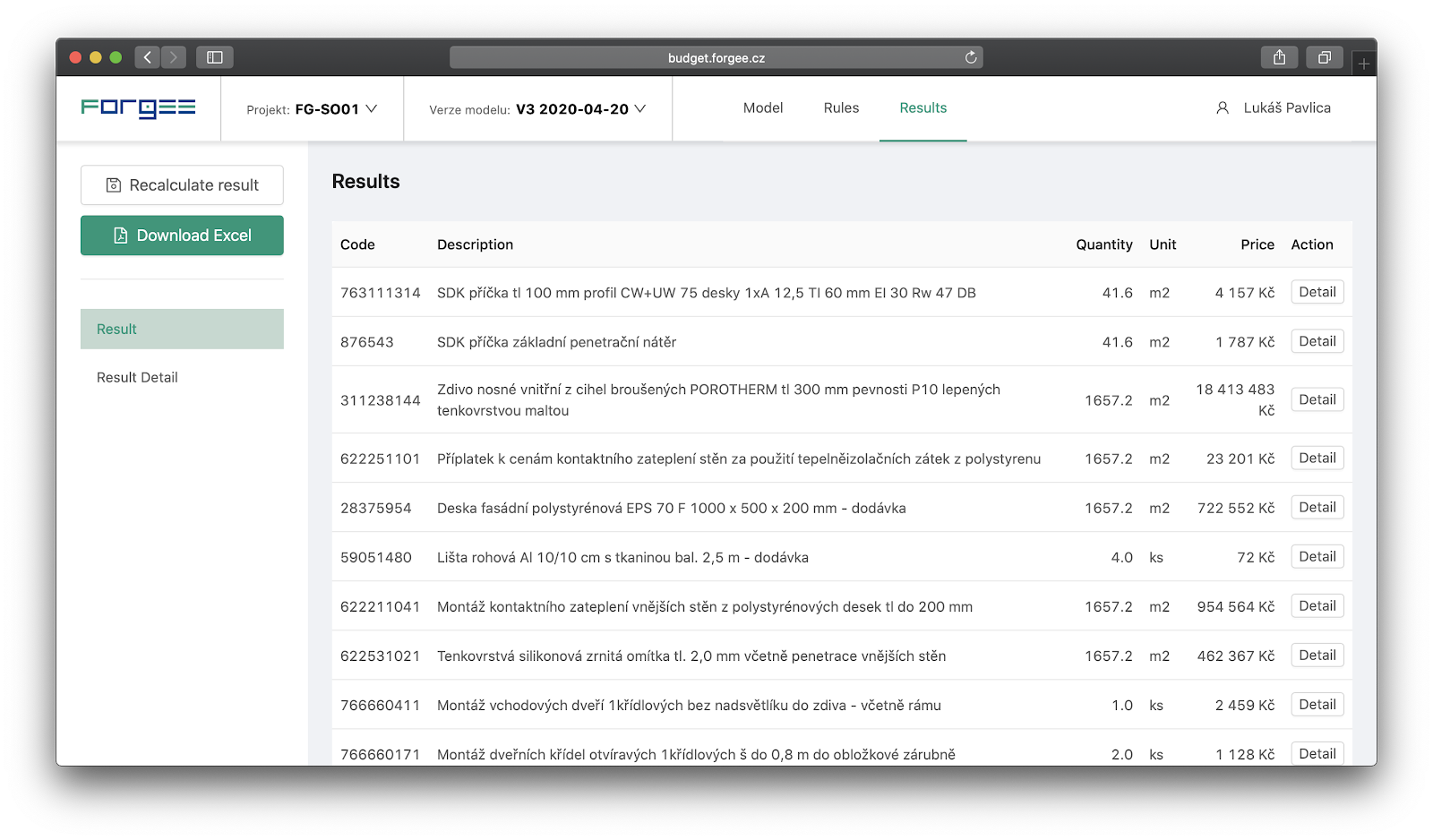Screen dimensions: 1433x840
Task: Select code cell 763111314
Action: (x=381, y=293)
